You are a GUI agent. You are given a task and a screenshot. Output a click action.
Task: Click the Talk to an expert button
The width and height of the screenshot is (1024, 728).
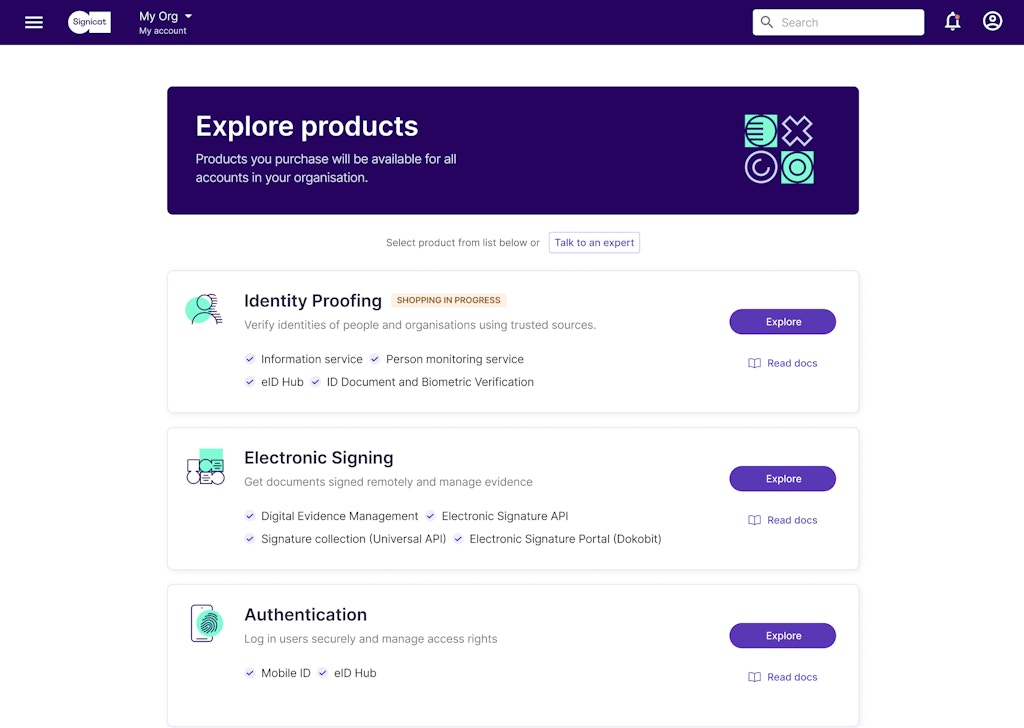pos(594,242)
